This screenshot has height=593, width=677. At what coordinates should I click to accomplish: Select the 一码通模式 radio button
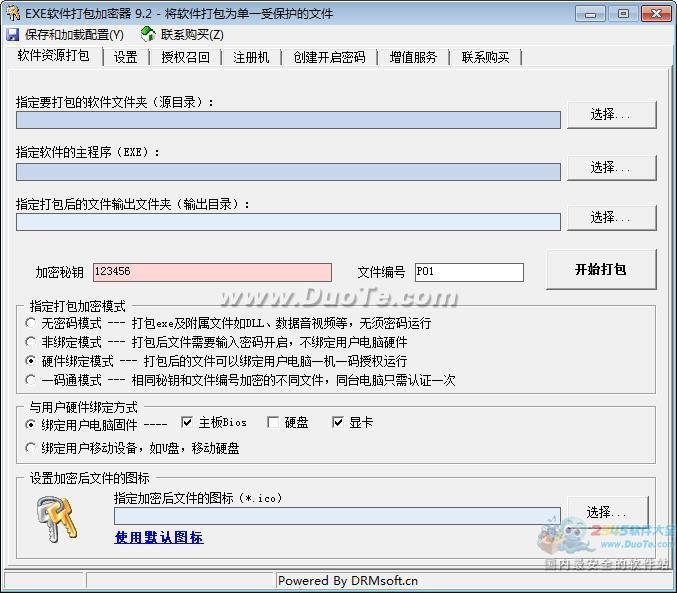pos(32,380)
